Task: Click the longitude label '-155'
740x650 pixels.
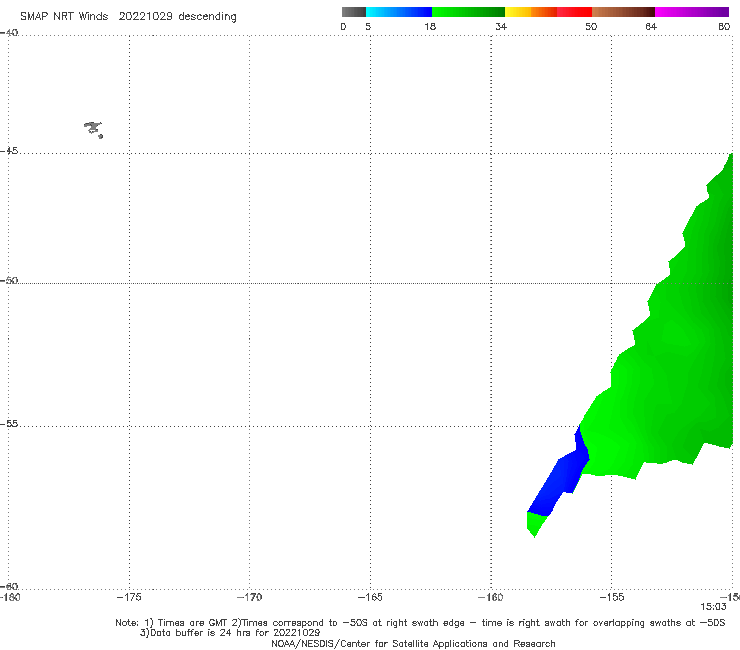Action: [612, 597]
